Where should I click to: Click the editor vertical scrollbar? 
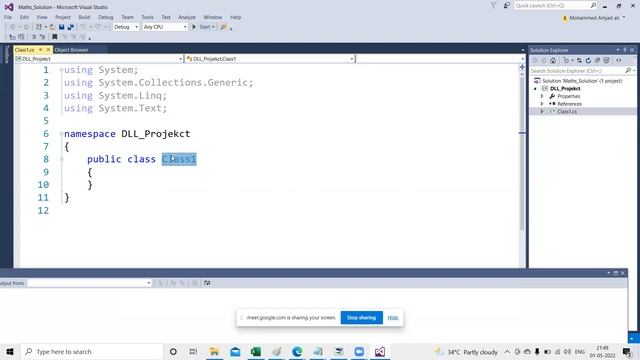522,153
